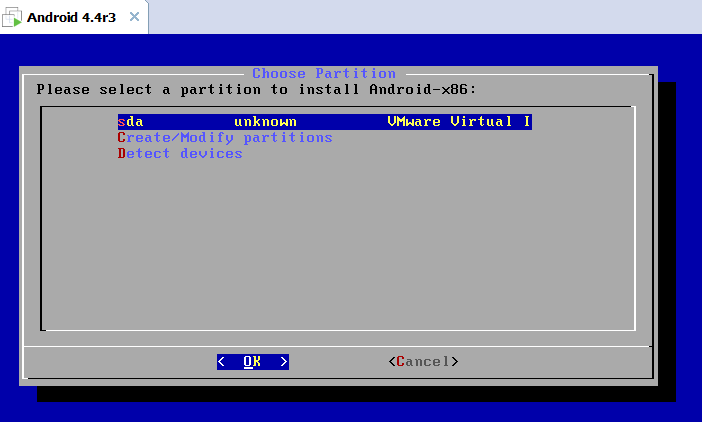702x422 pixels.
Task: Select the sda unknown VMware Virtual partition row
Action: 325,122
